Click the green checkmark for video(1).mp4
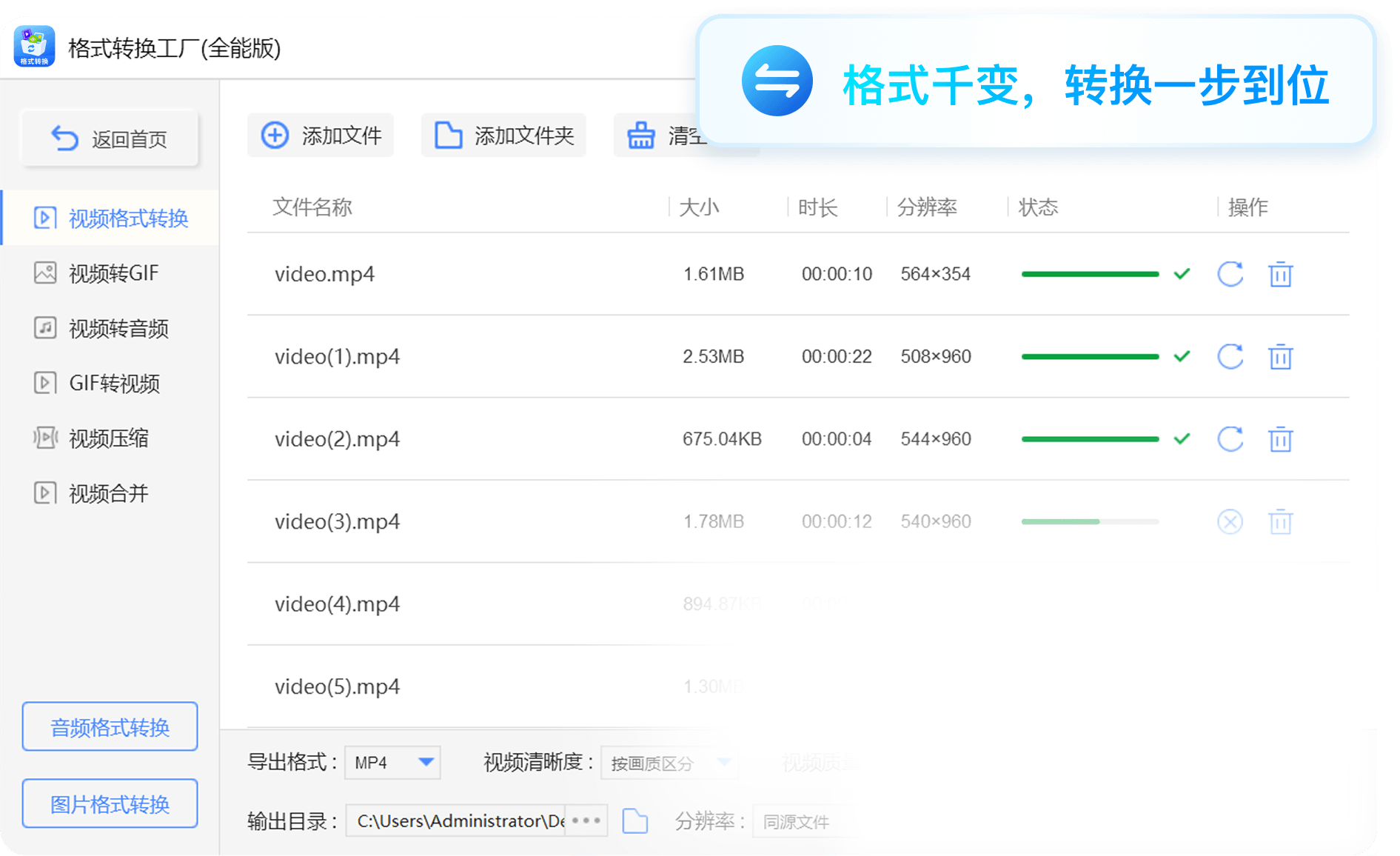 point(1182,356)
